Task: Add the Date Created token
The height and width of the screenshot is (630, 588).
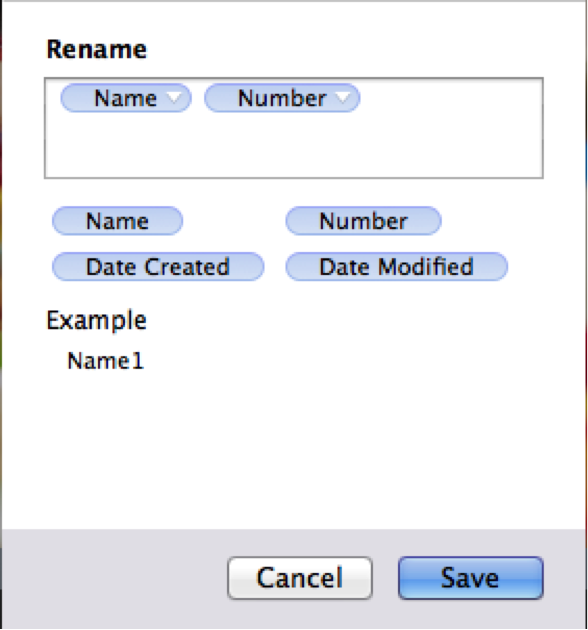Action: pos(158,267)
